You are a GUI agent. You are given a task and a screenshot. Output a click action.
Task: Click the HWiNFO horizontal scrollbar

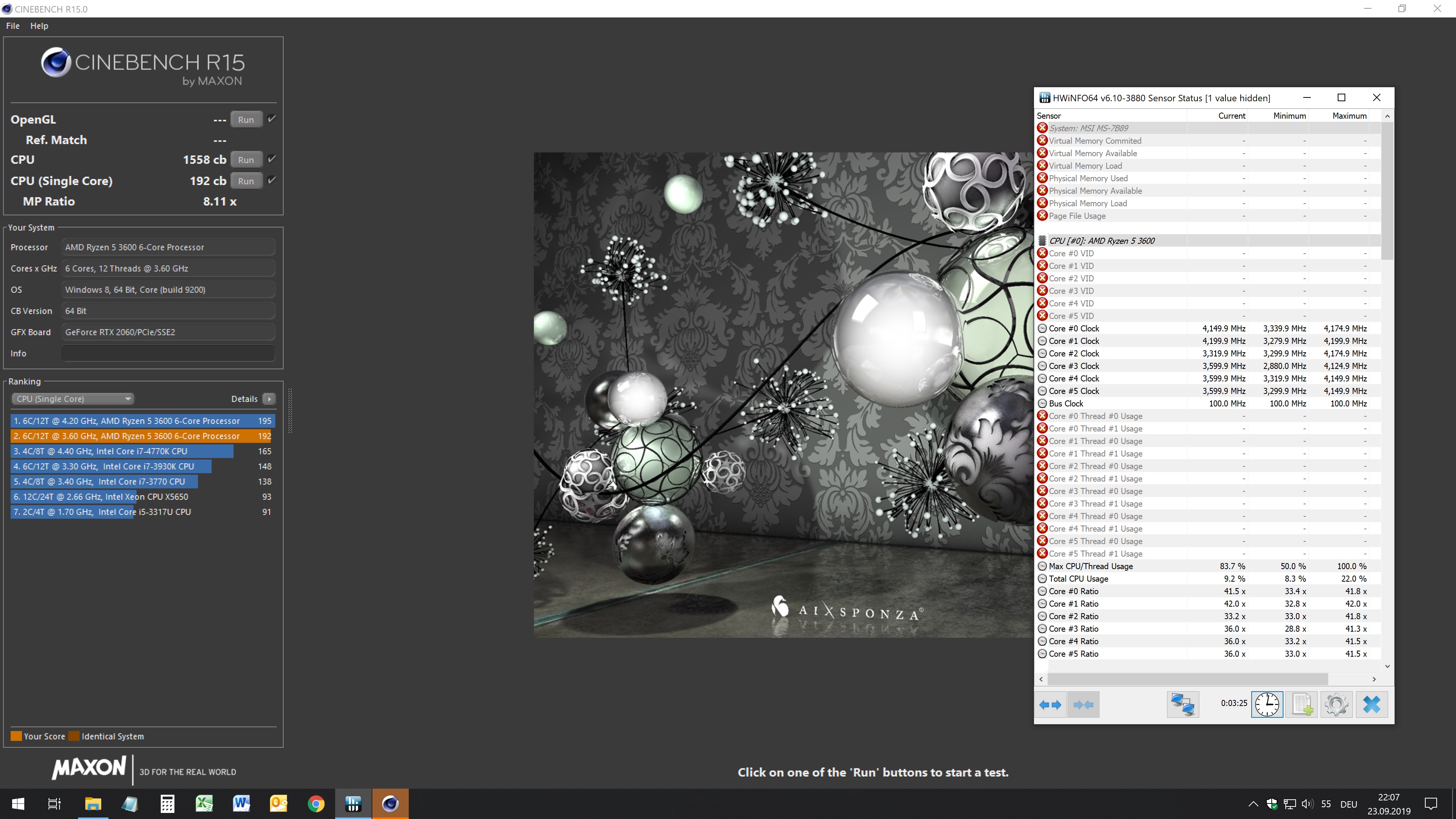[x=1187, y=679]
